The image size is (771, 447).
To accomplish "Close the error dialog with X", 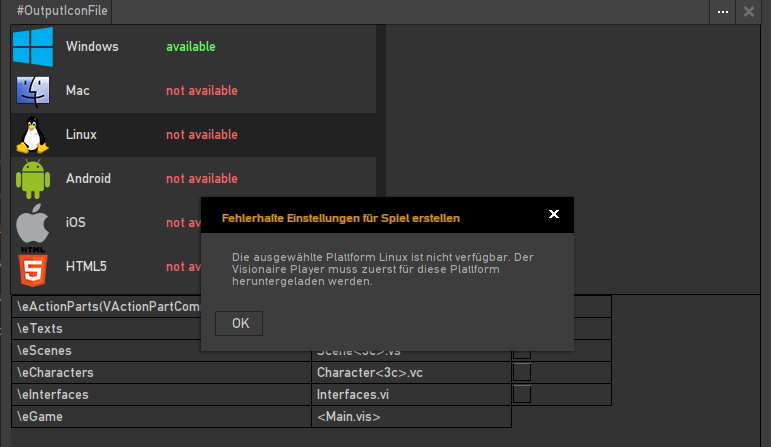I will pyautogui.click(x=554, y=214).
